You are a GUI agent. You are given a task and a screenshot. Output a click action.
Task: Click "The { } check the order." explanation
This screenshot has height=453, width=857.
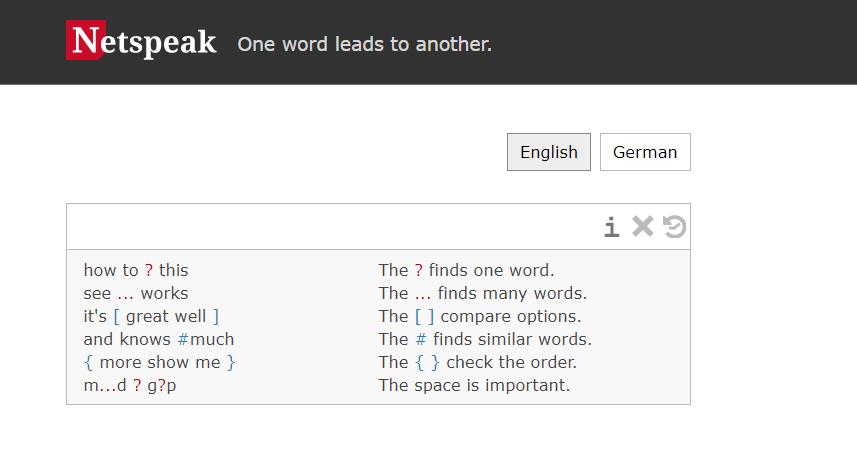point(477,362)
